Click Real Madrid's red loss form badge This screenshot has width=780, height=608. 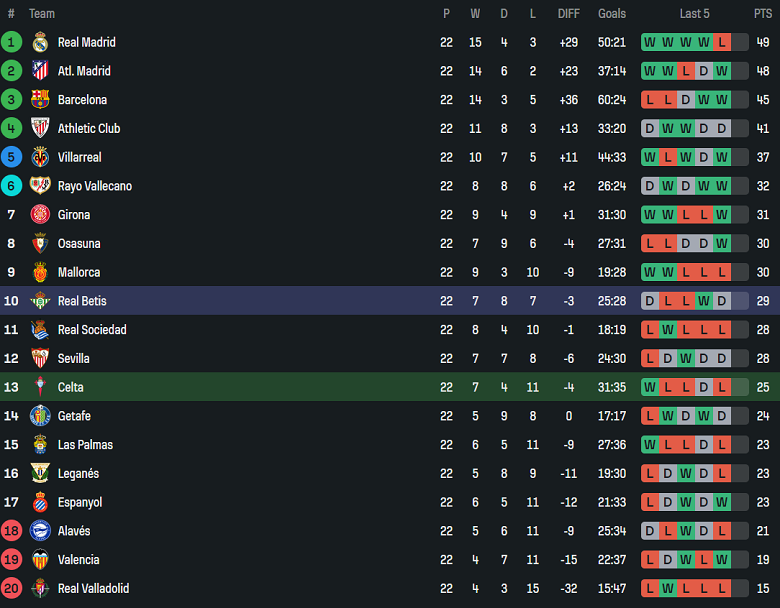[x=722, y=42]
